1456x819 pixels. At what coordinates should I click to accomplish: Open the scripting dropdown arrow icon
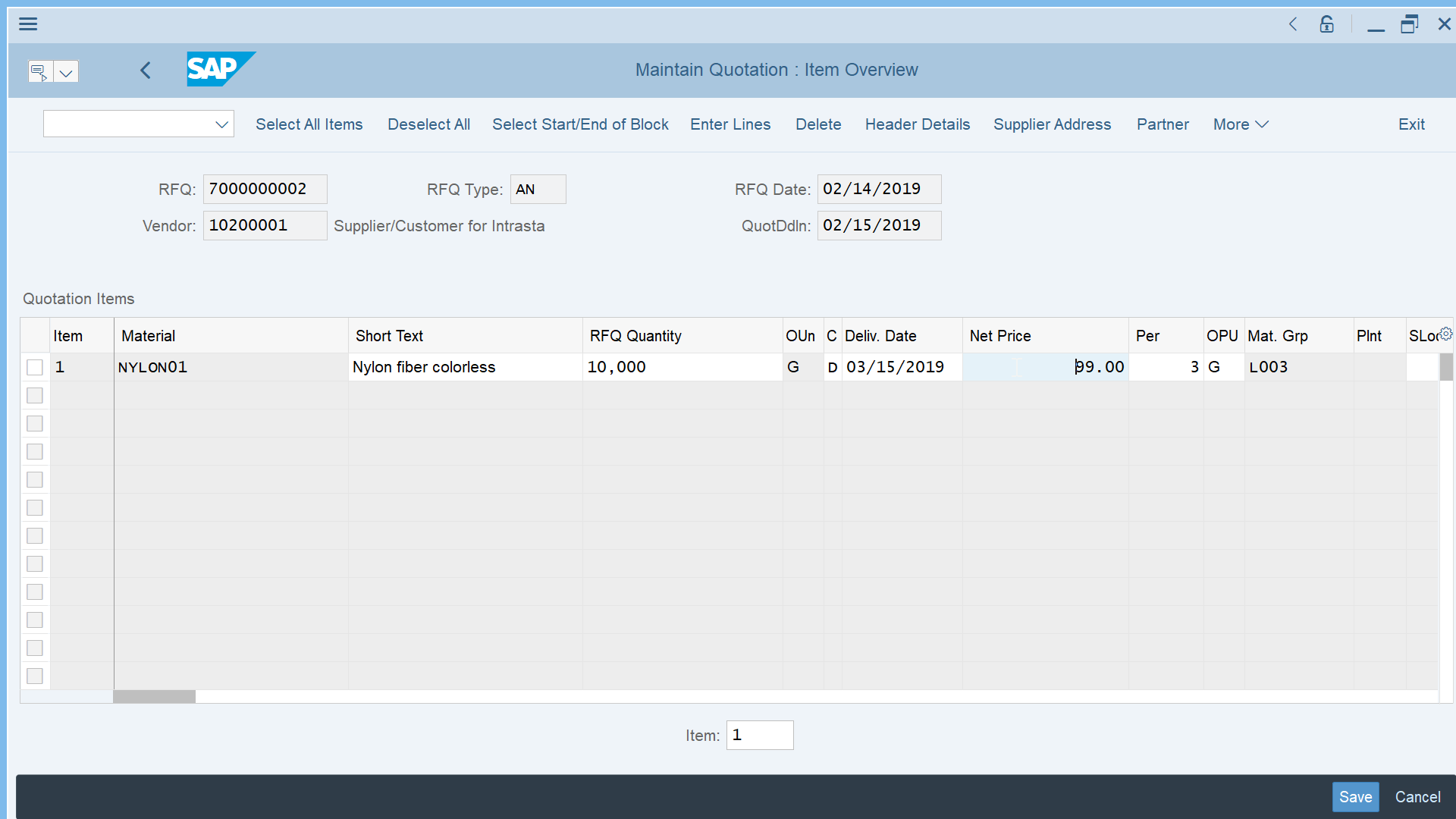pos(67,71)
